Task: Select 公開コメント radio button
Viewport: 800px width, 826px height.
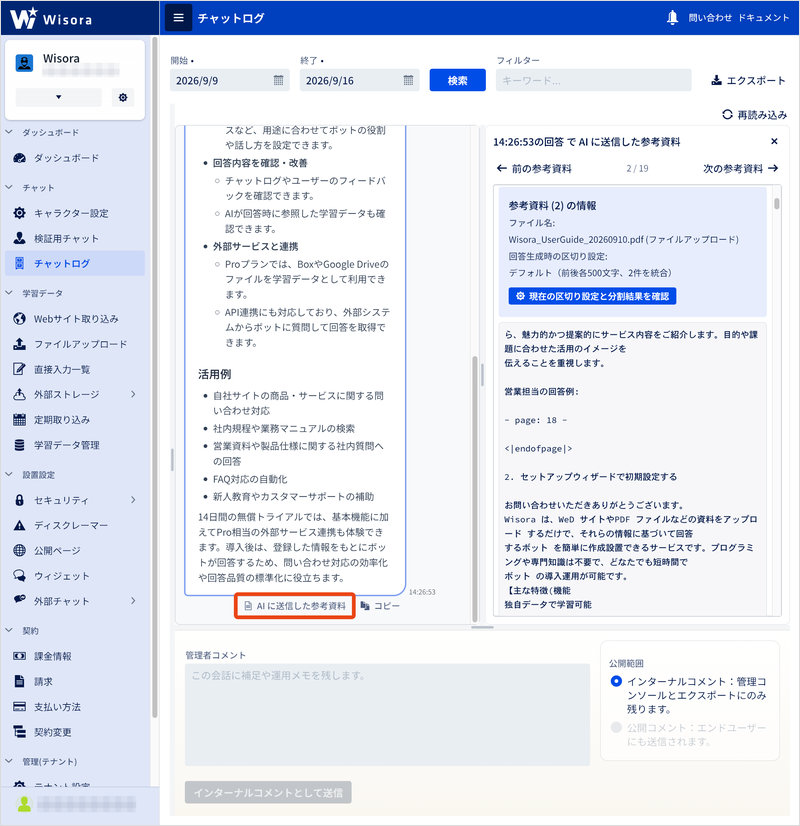Action: [616, 727]
